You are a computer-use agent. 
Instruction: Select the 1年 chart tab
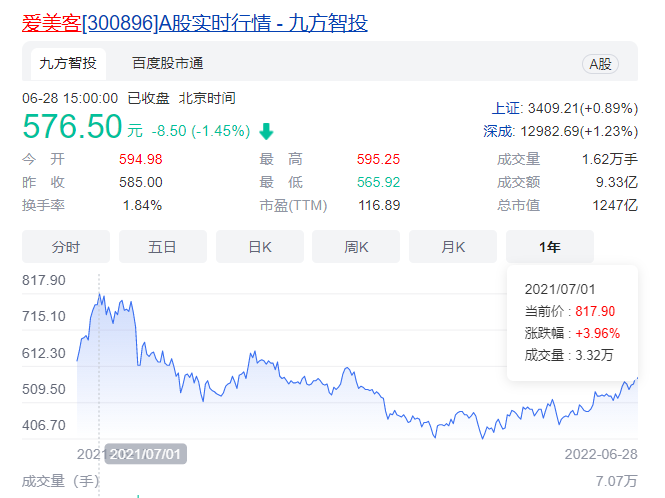pos(550,246)
